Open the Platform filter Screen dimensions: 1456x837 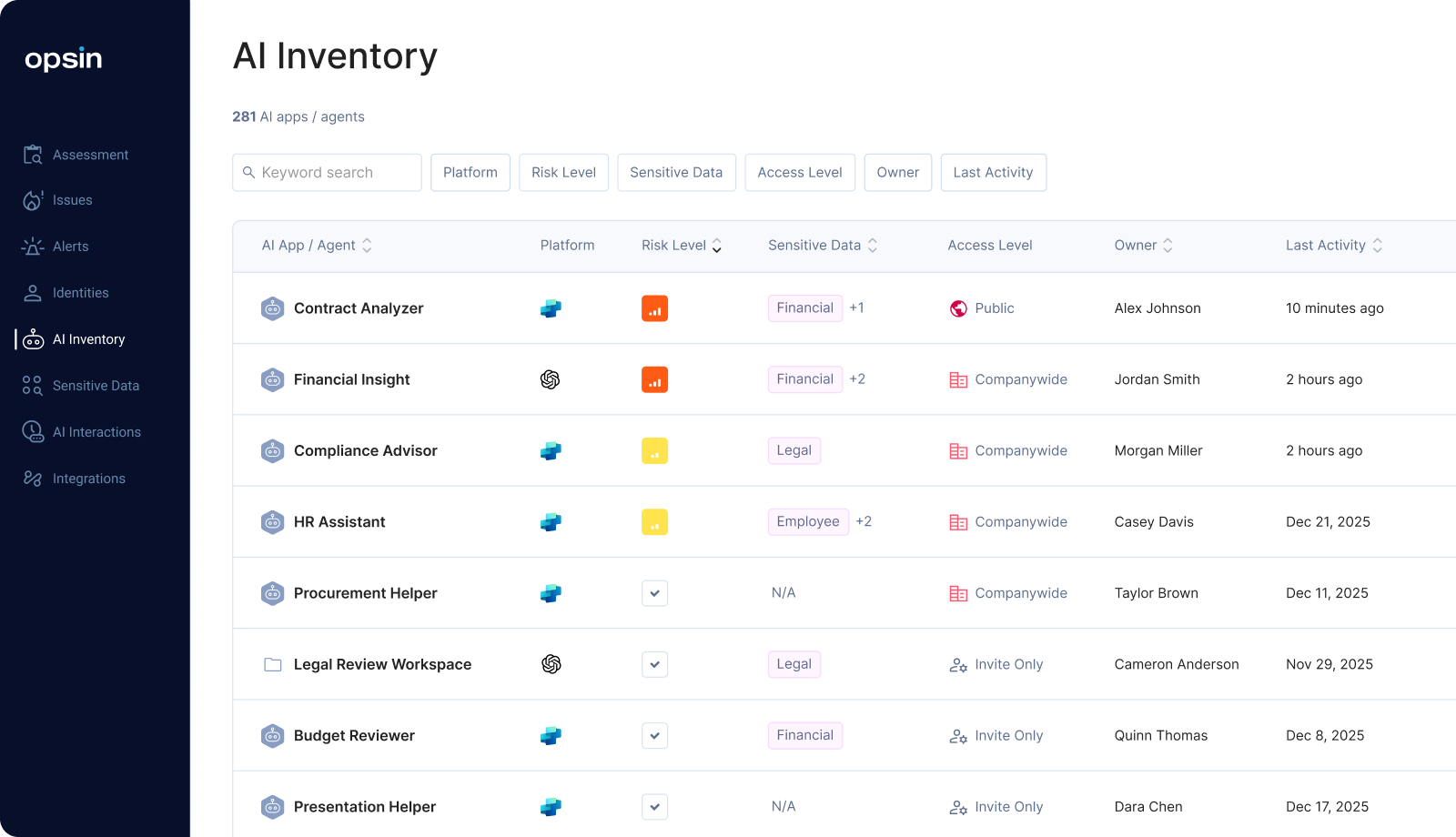470,172
